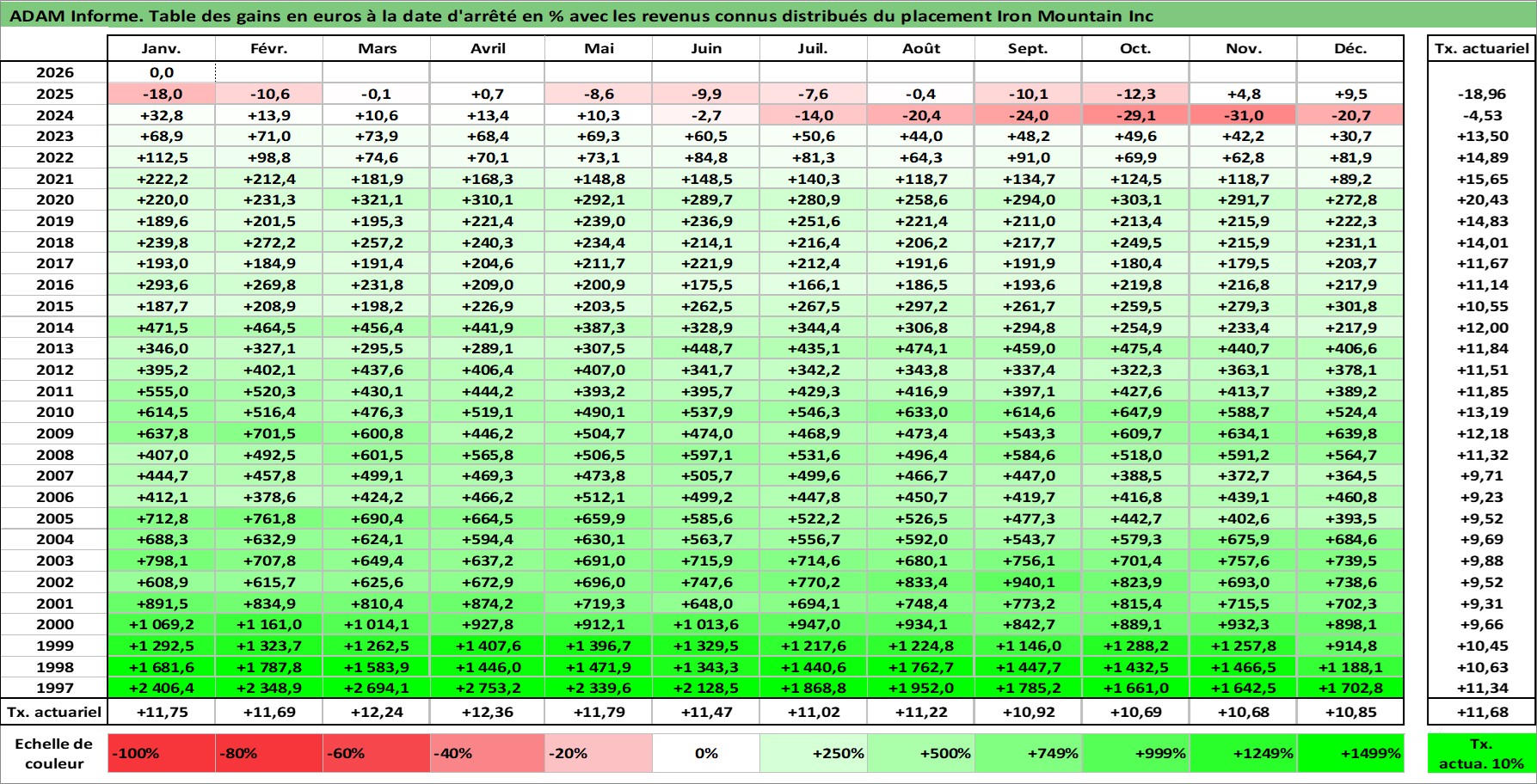The width and height of the screenshot is (1537, 784).
Task: Select the monthly rate +11,75
Action: point(162,712)
